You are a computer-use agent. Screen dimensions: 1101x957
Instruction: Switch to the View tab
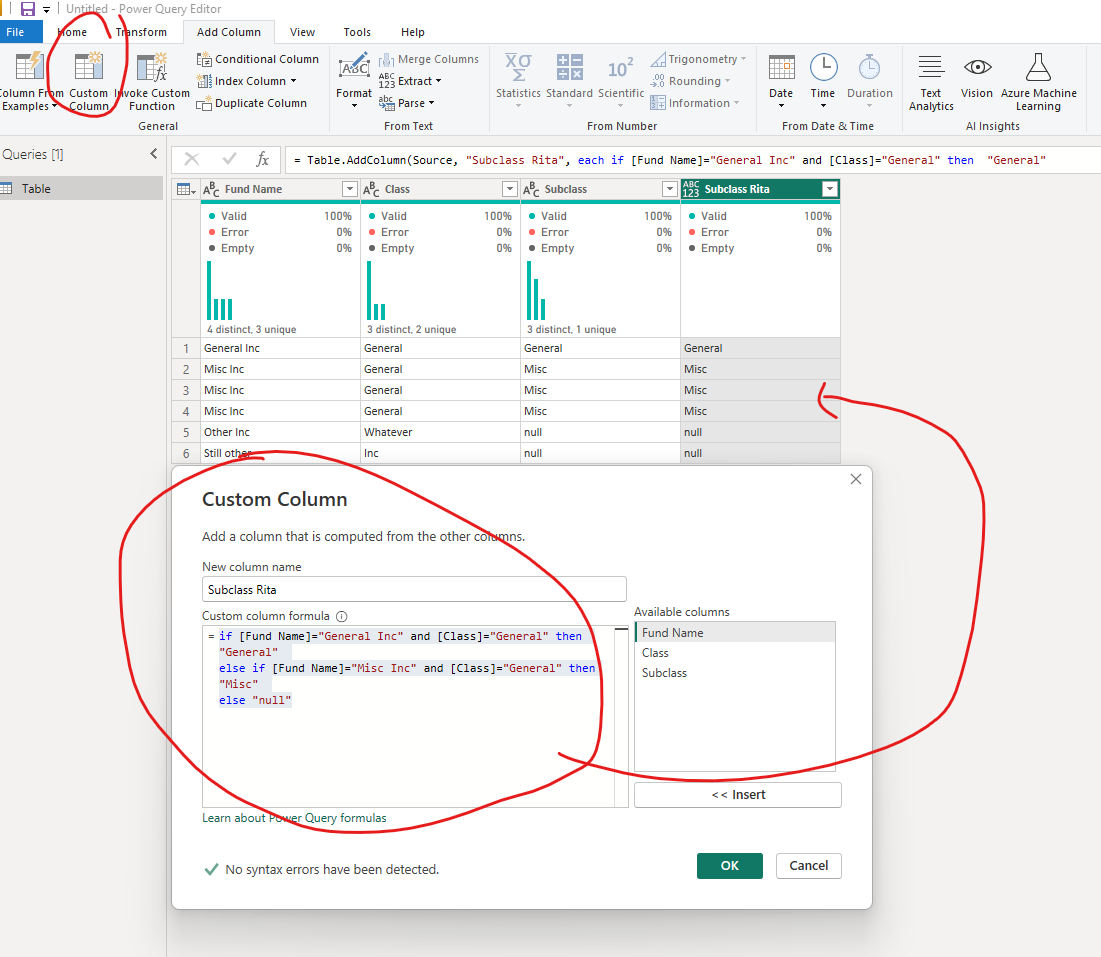point(303,32)
